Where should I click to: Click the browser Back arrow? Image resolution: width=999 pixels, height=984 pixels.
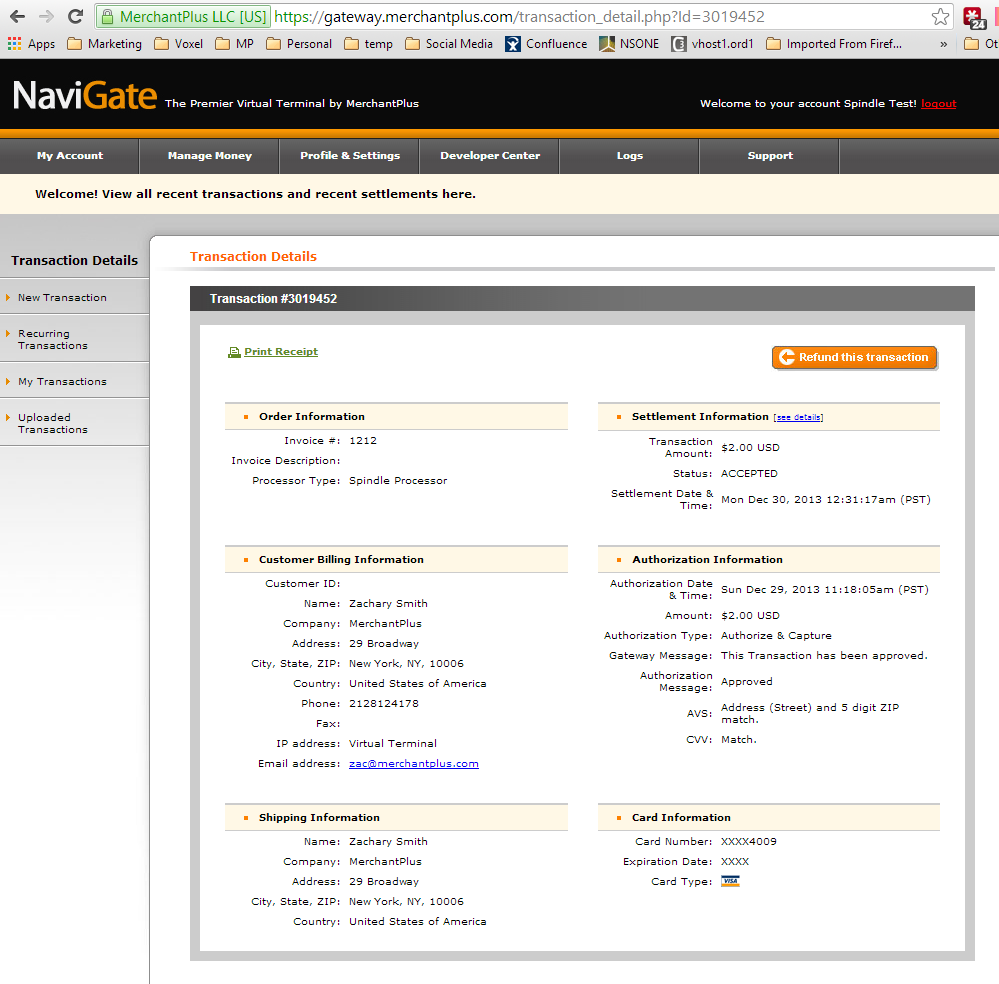click(17, 17)
